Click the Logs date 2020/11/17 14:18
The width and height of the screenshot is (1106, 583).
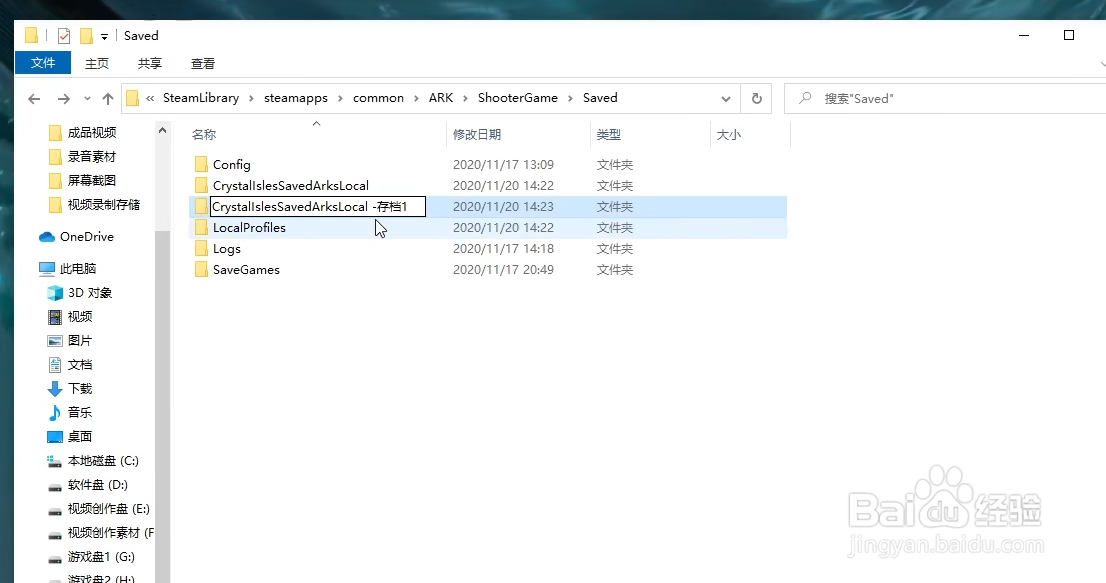click(503, 249)
